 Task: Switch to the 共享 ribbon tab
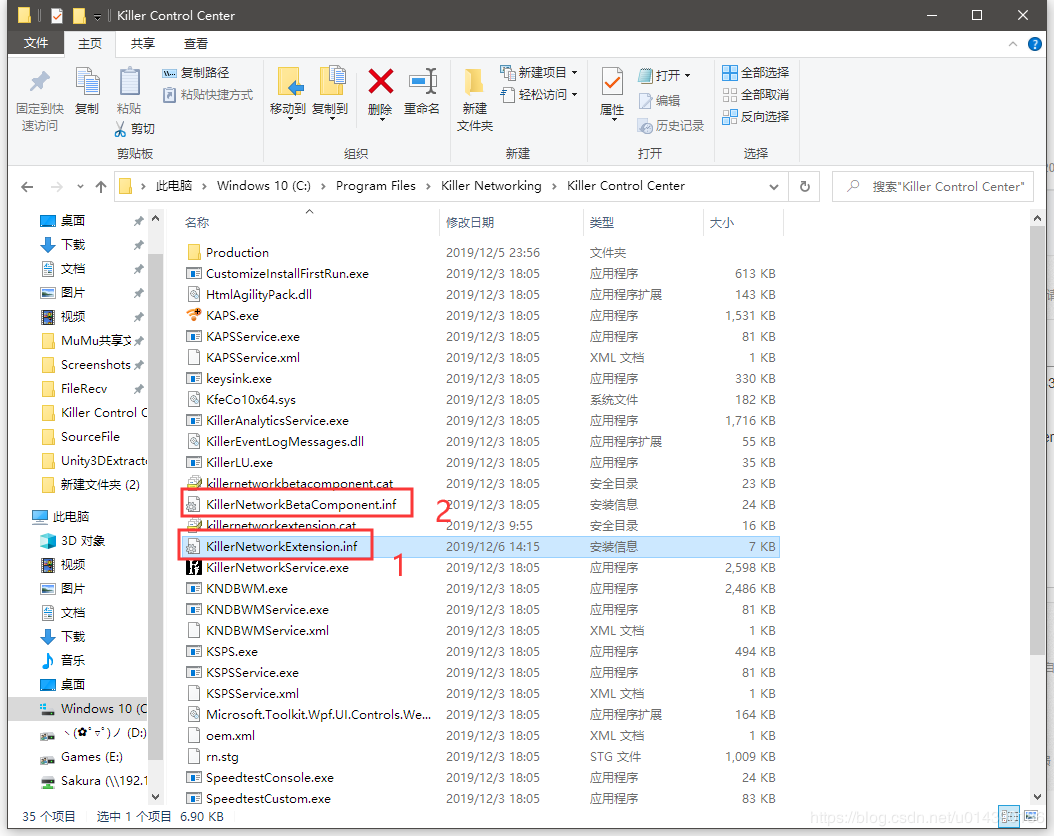143,44
